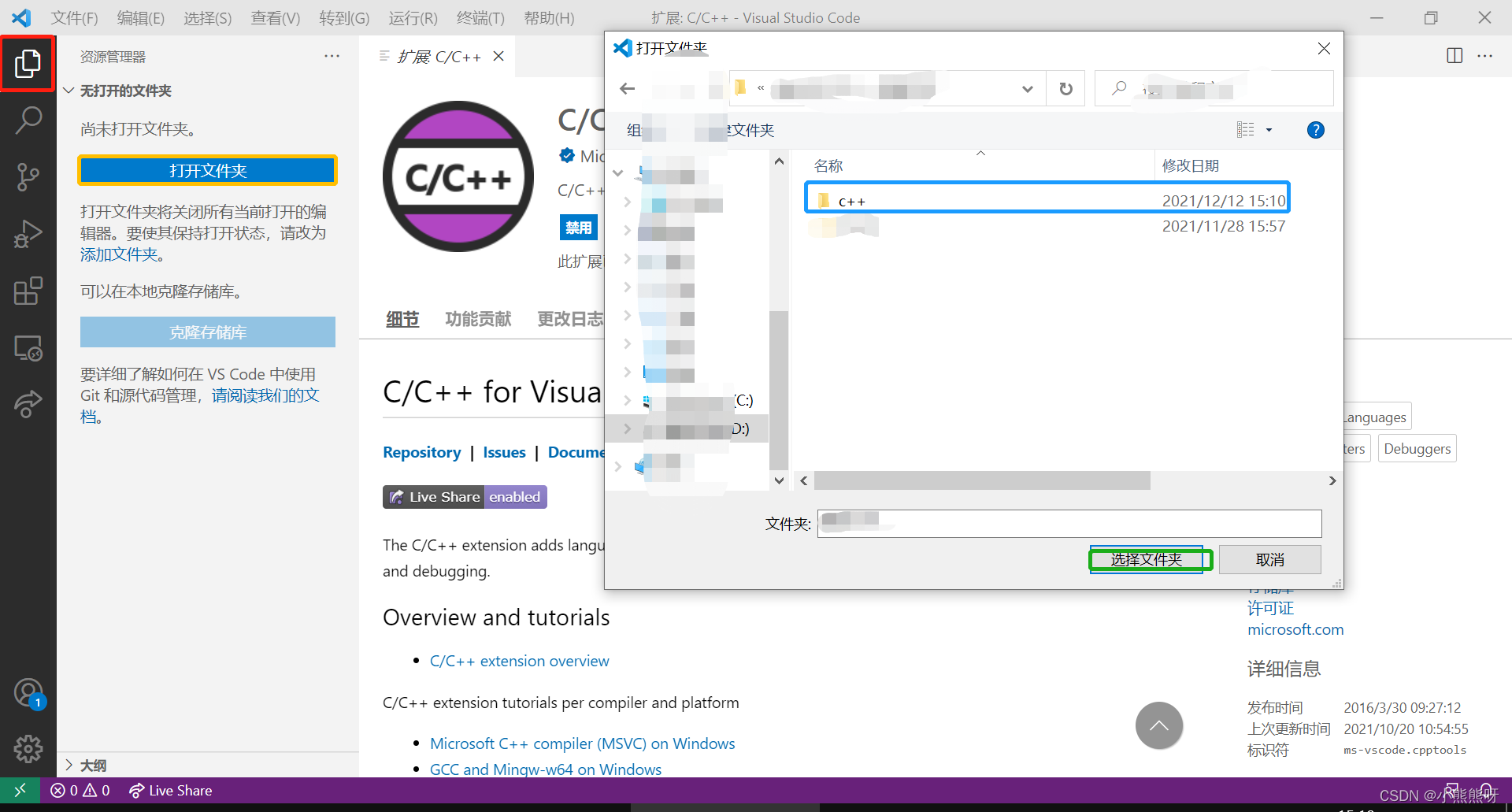1512x812 pixels.
Task: Open the 运行(R) menu
Action: click(413, 17)
